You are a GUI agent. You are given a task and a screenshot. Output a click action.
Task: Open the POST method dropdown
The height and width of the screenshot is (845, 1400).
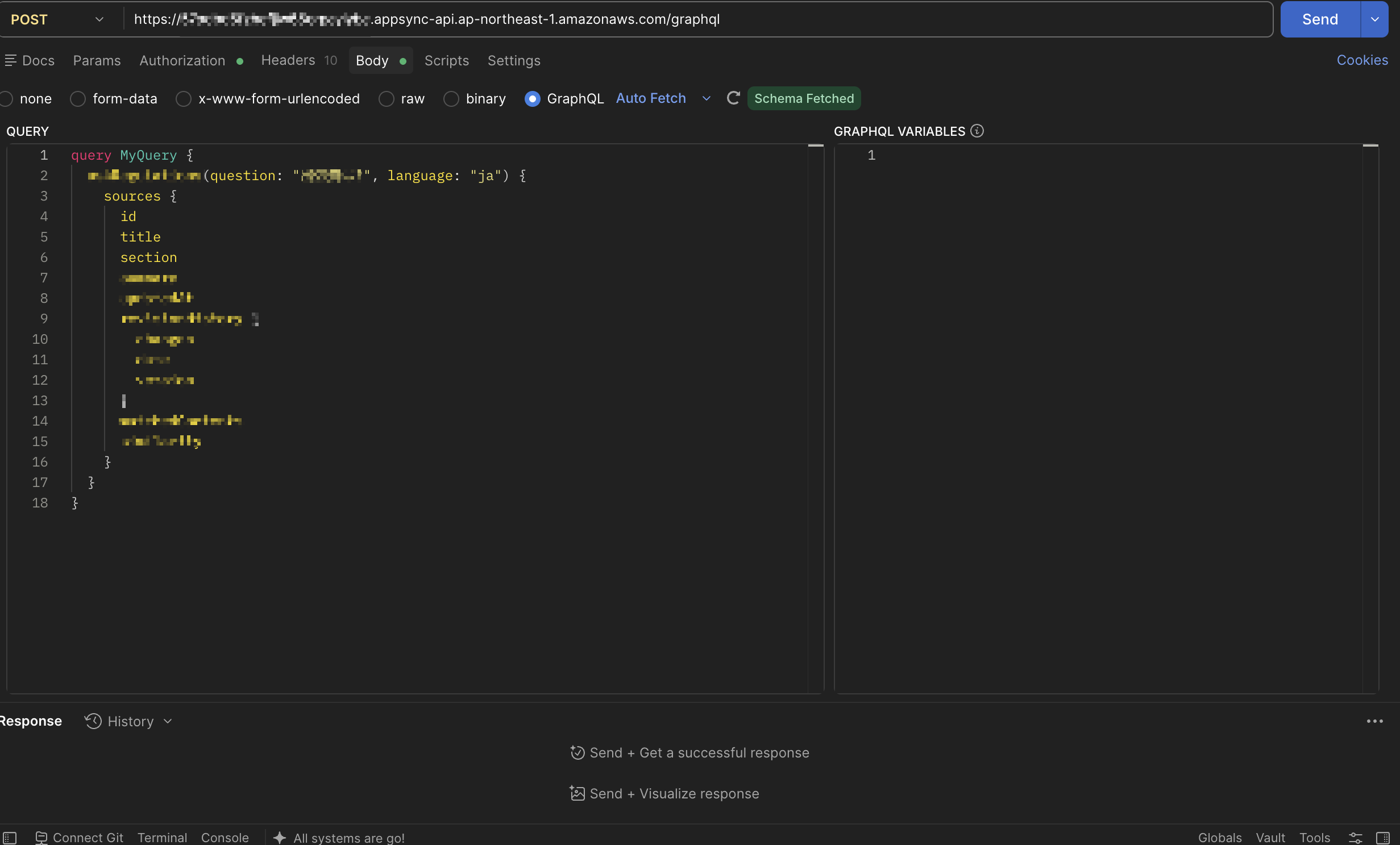(57, 19)
